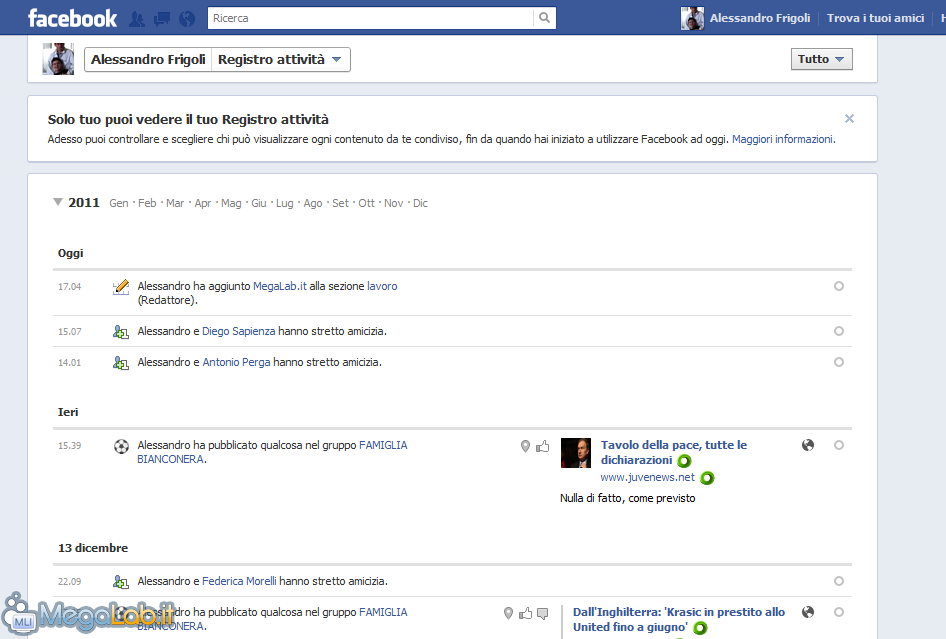This screenshot has height=639, width=946.
Task: Click the Trova i tuoi amici link
Action: (875, 18)
